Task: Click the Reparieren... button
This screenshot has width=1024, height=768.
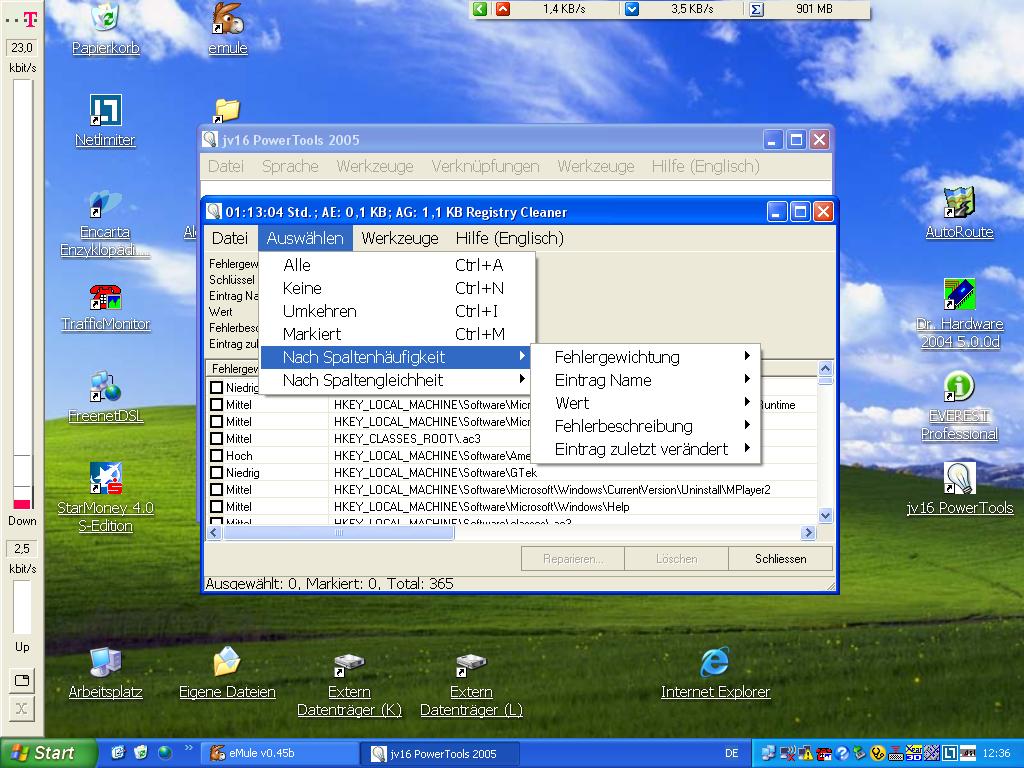Action: click(x=573, y=559)
